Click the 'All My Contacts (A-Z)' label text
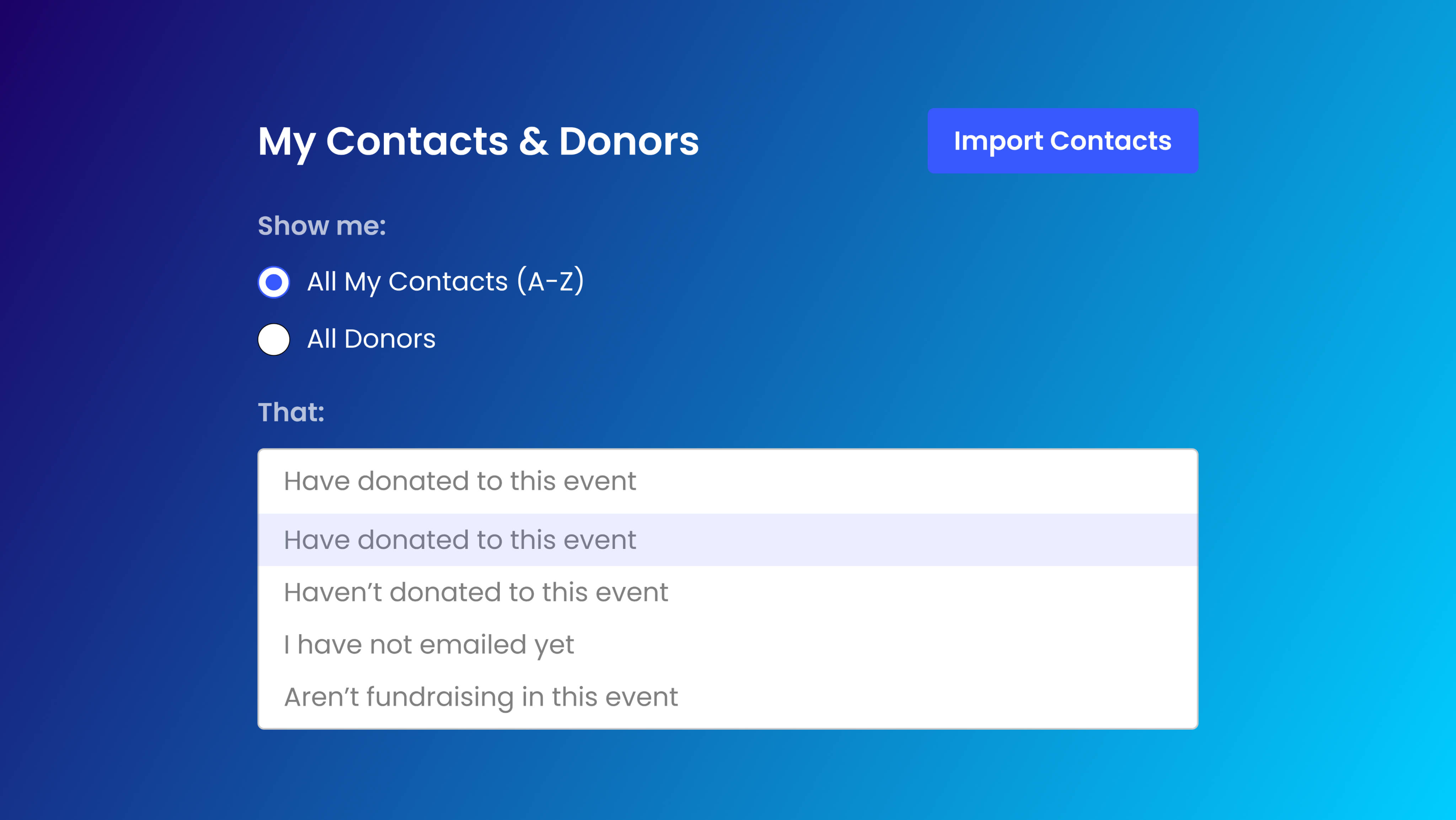The height and width of the screenshot is (820, 1456). 445,281
